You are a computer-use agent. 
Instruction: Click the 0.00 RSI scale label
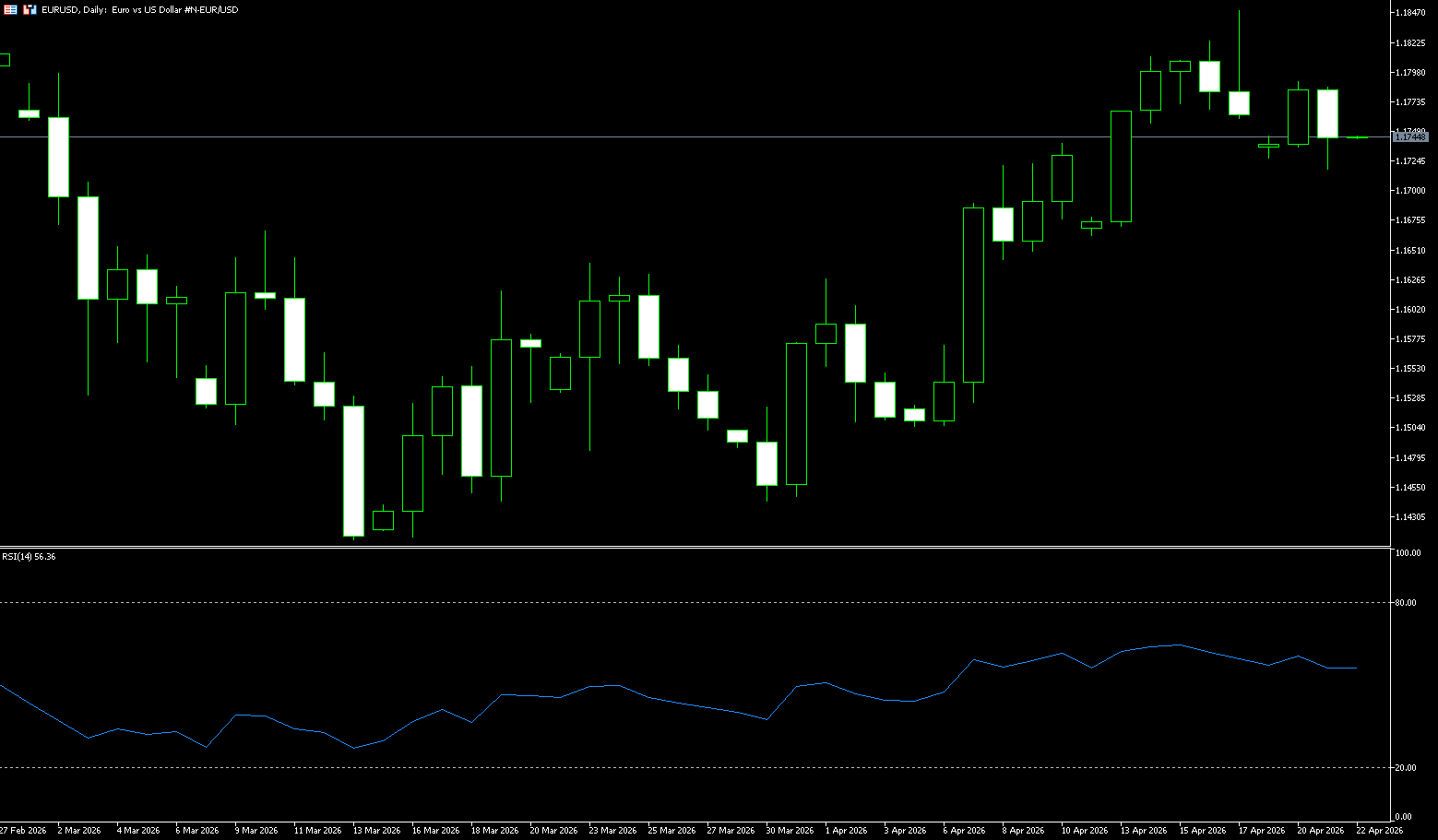1404,817
